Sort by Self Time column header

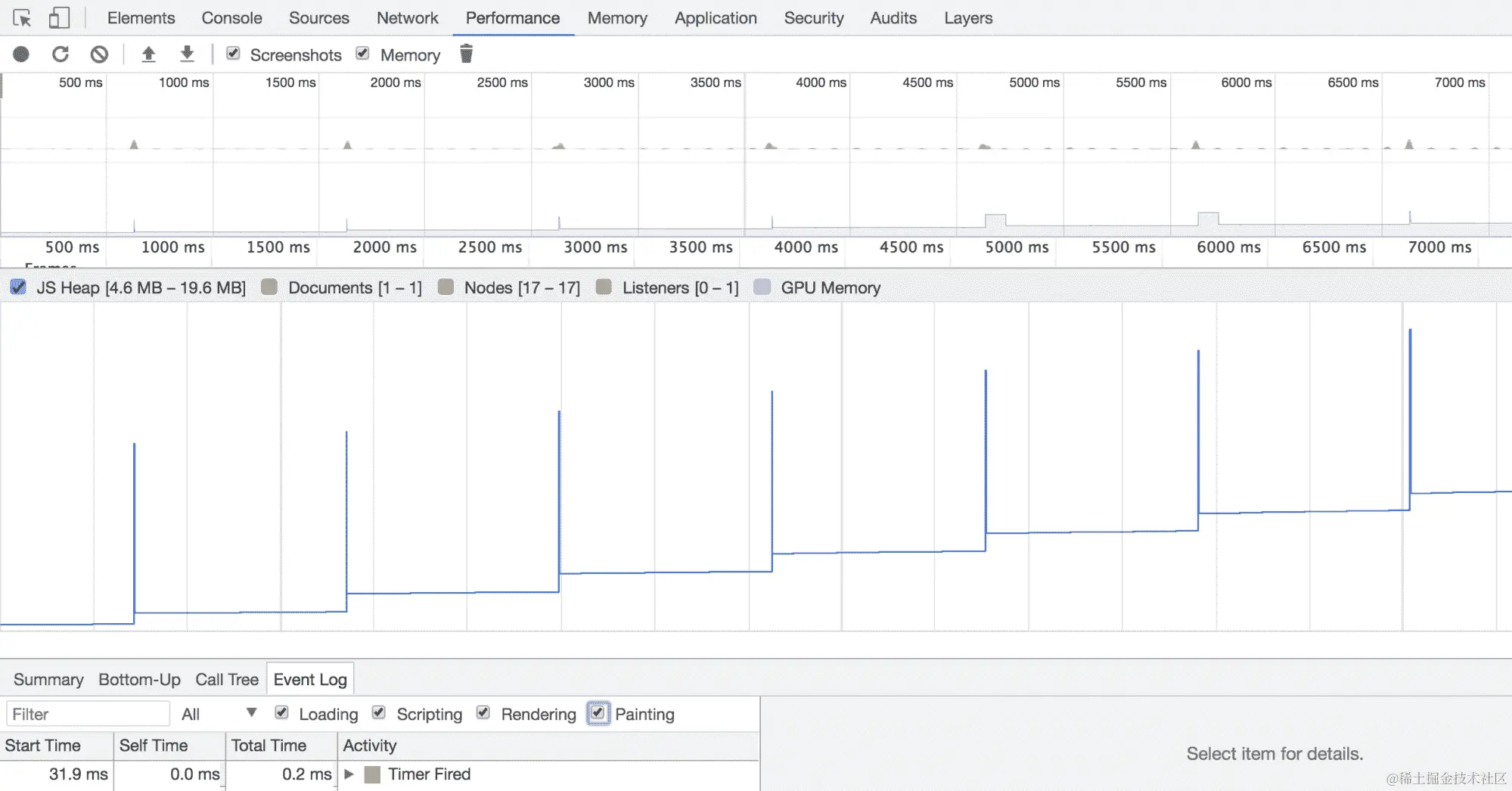tap(169, 746)
